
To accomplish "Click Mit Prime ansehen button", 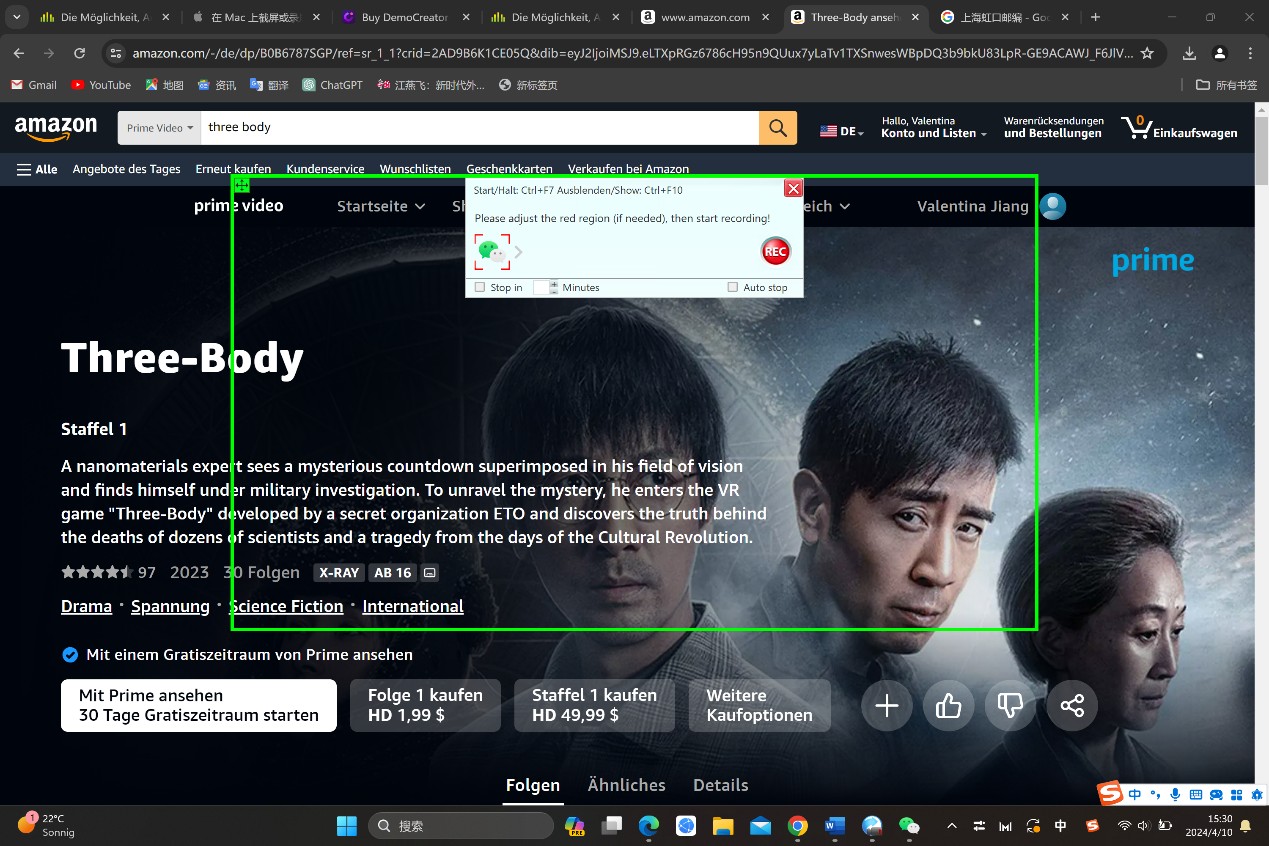I will click(x=199, y=706).
